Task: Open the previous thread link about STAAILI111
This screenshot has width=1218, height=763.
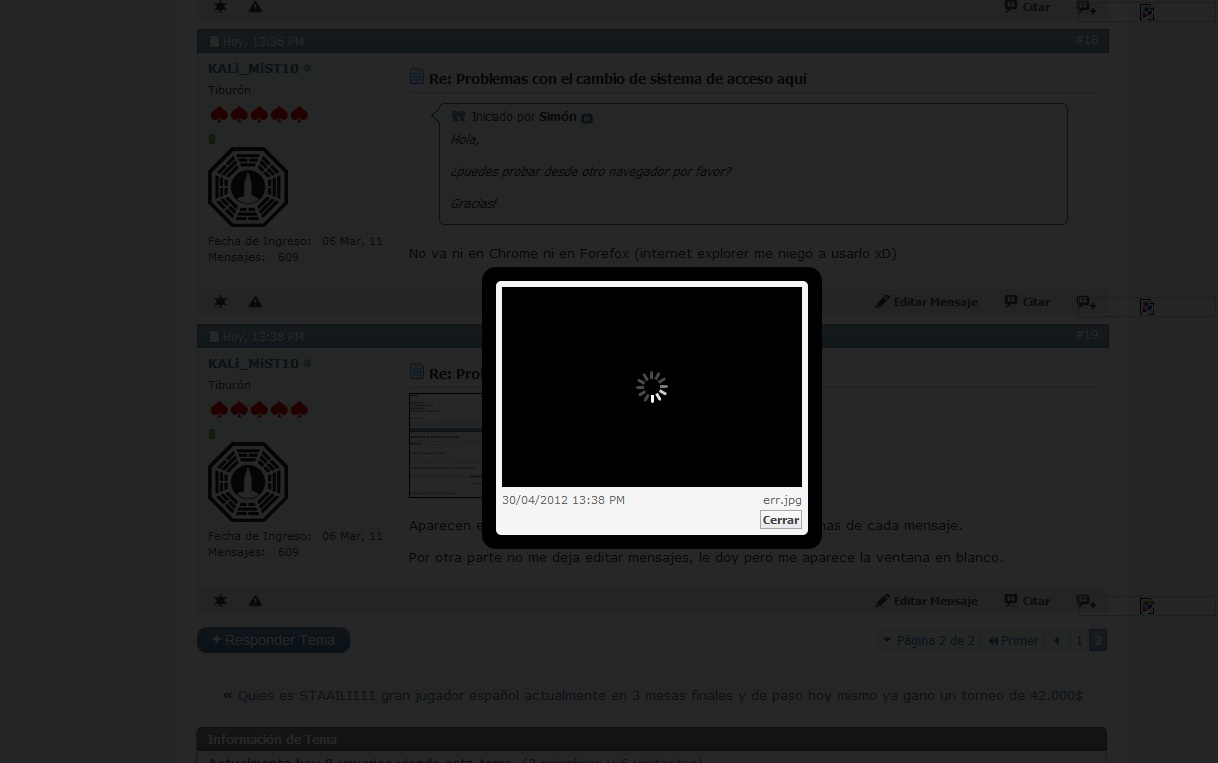Action: [660, 696]
